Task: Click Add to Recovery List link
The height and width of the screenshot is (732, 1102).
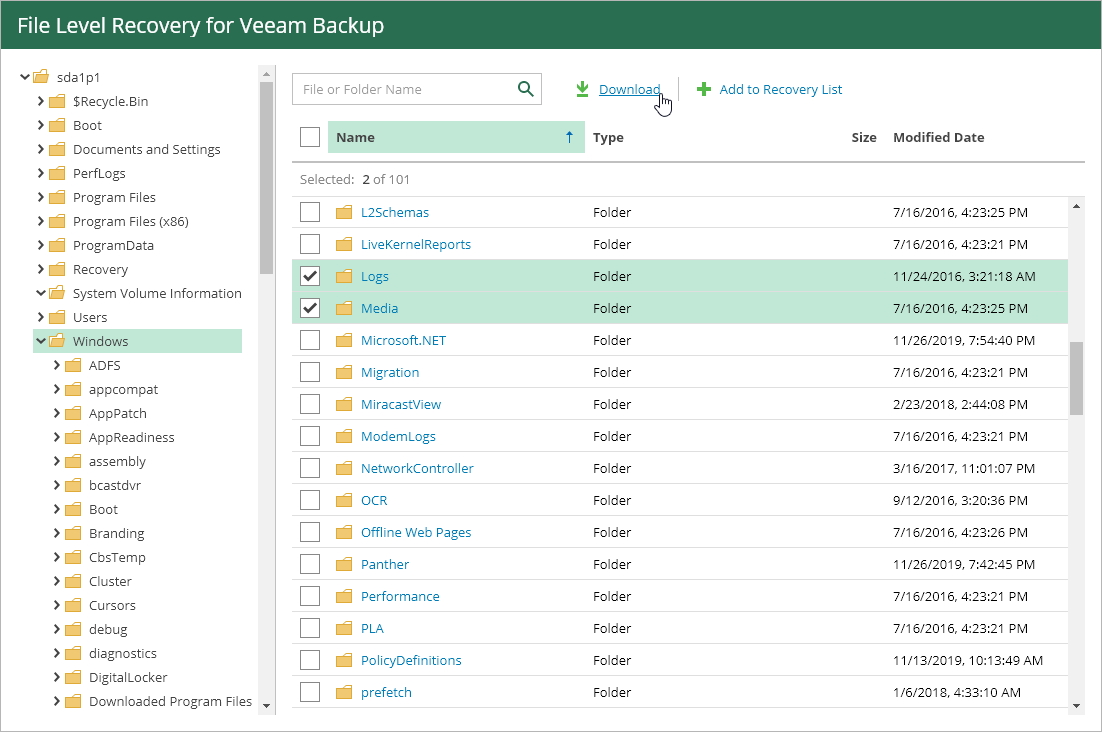Action: [x=781, y=89]
